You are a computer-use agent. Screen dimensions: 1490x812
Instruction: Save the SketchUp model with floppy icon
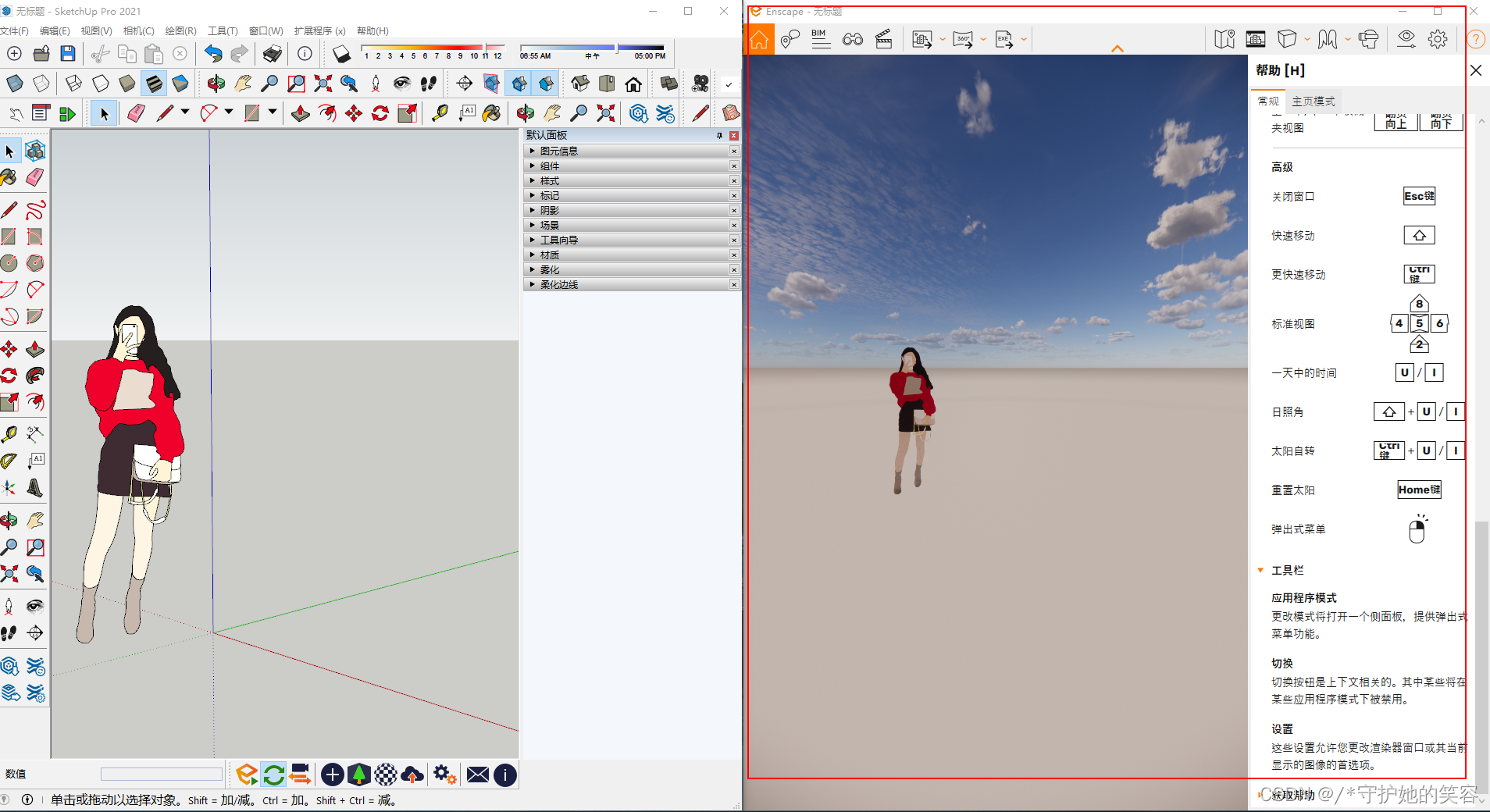pos(68,53)
